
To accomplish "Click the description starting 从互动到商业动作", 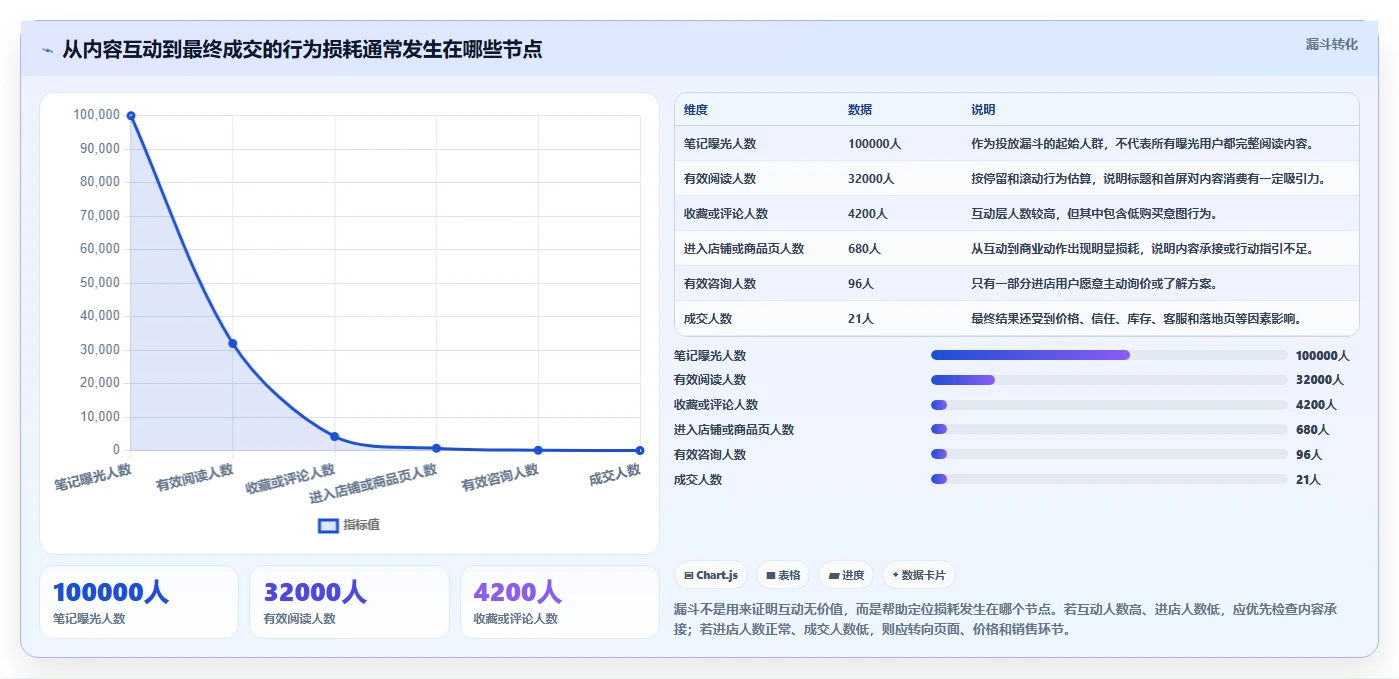I will [x=1142, y=249].
